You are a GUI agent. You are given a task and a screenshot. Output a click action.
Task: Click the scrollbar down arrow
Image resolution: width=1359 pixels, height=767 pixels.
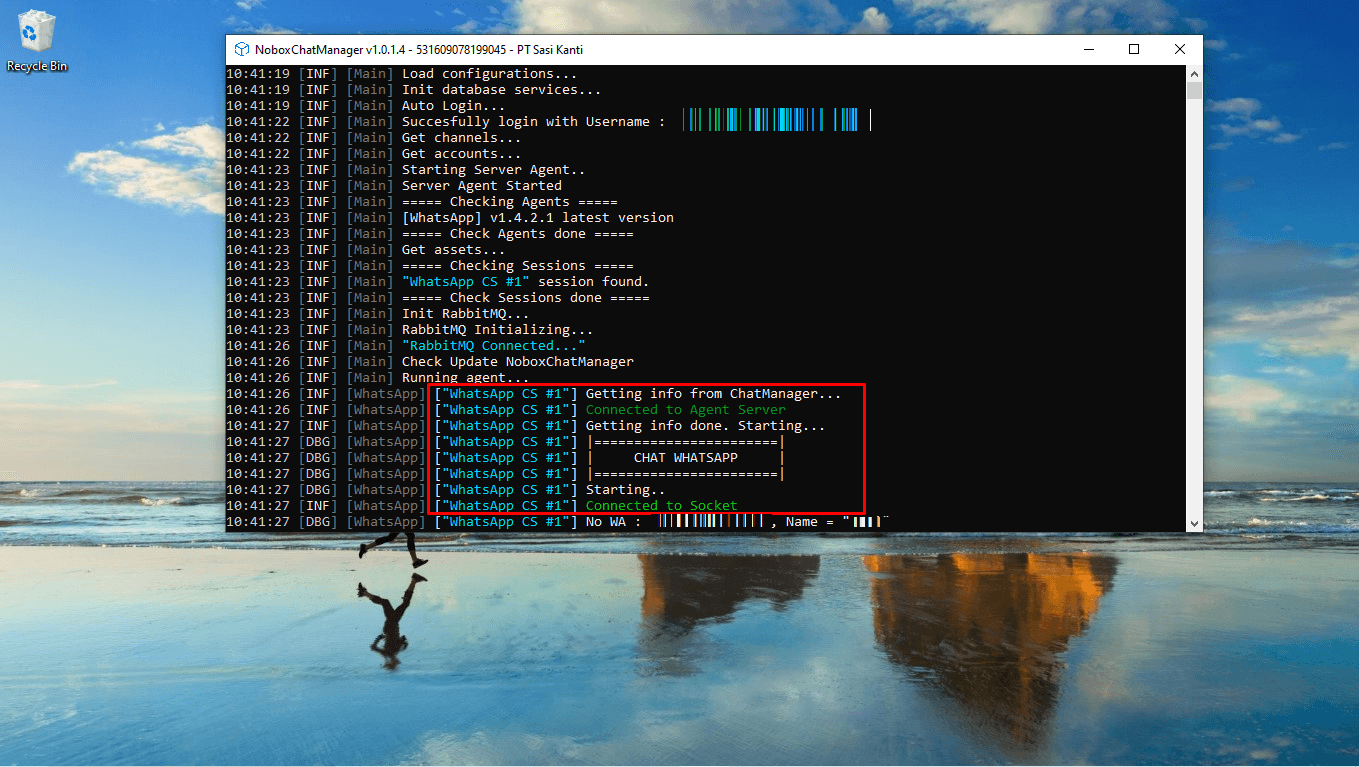1194,524
